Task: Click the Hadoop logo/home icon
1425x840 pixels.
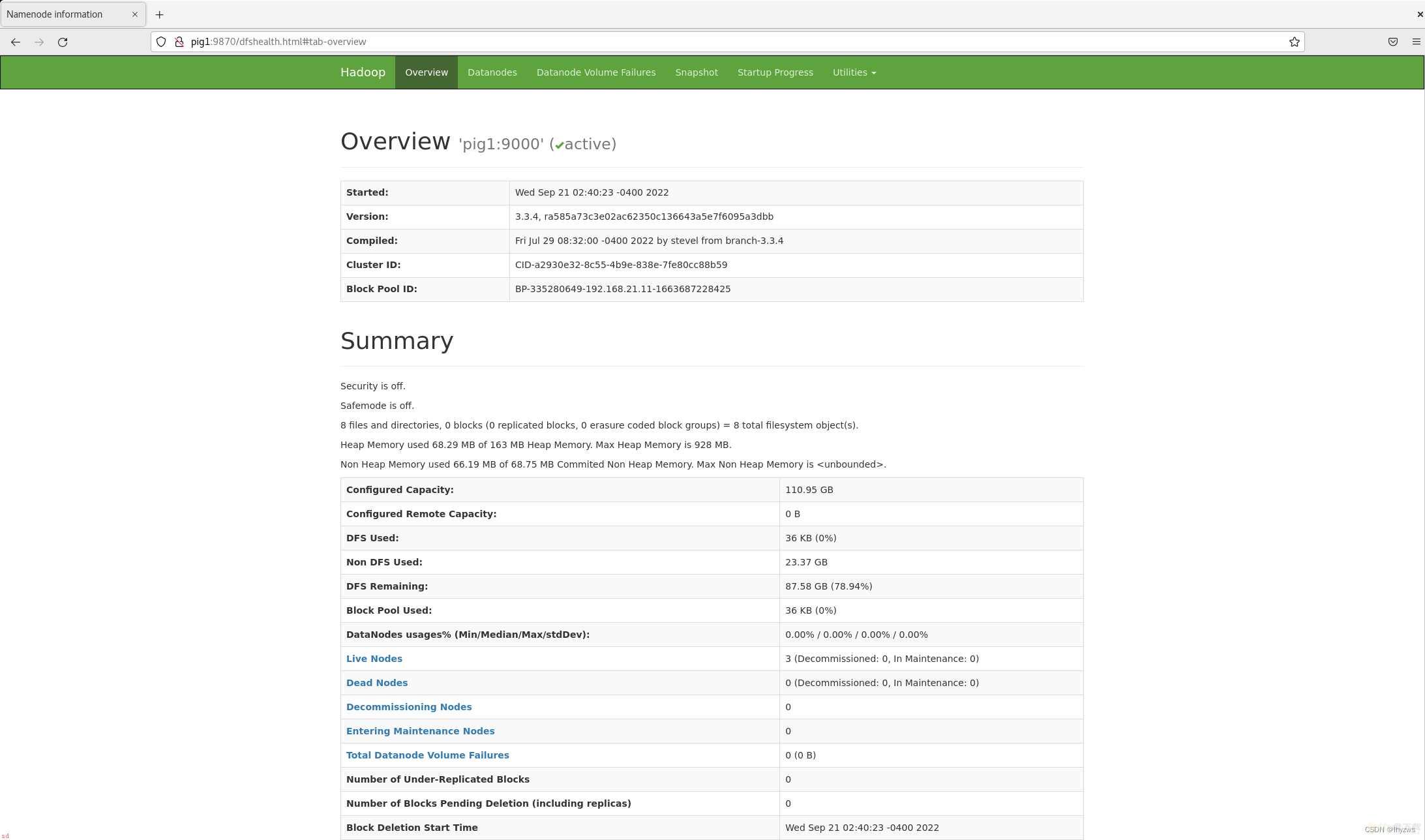Action: coord(362,72)
